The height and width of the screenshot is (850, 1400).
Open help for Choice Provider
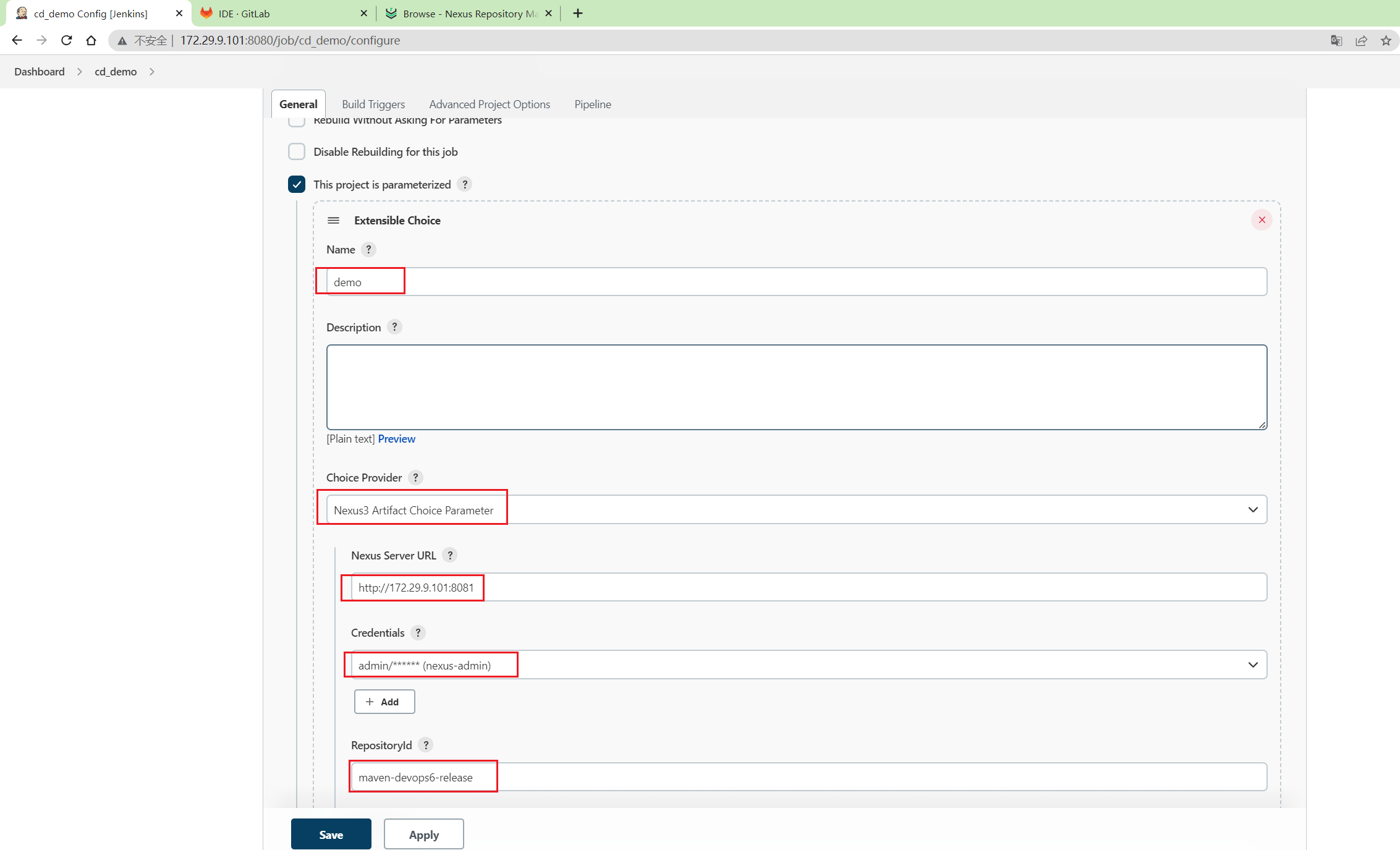[415, 477]
